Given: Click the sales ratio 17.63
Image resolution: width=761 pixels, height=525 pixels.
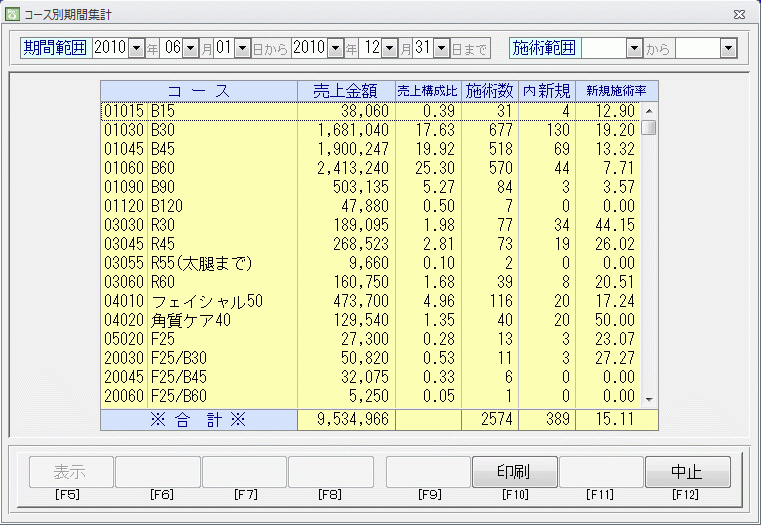Looking at the screenshot, I should pyautogui.click(x=435, y=130).
